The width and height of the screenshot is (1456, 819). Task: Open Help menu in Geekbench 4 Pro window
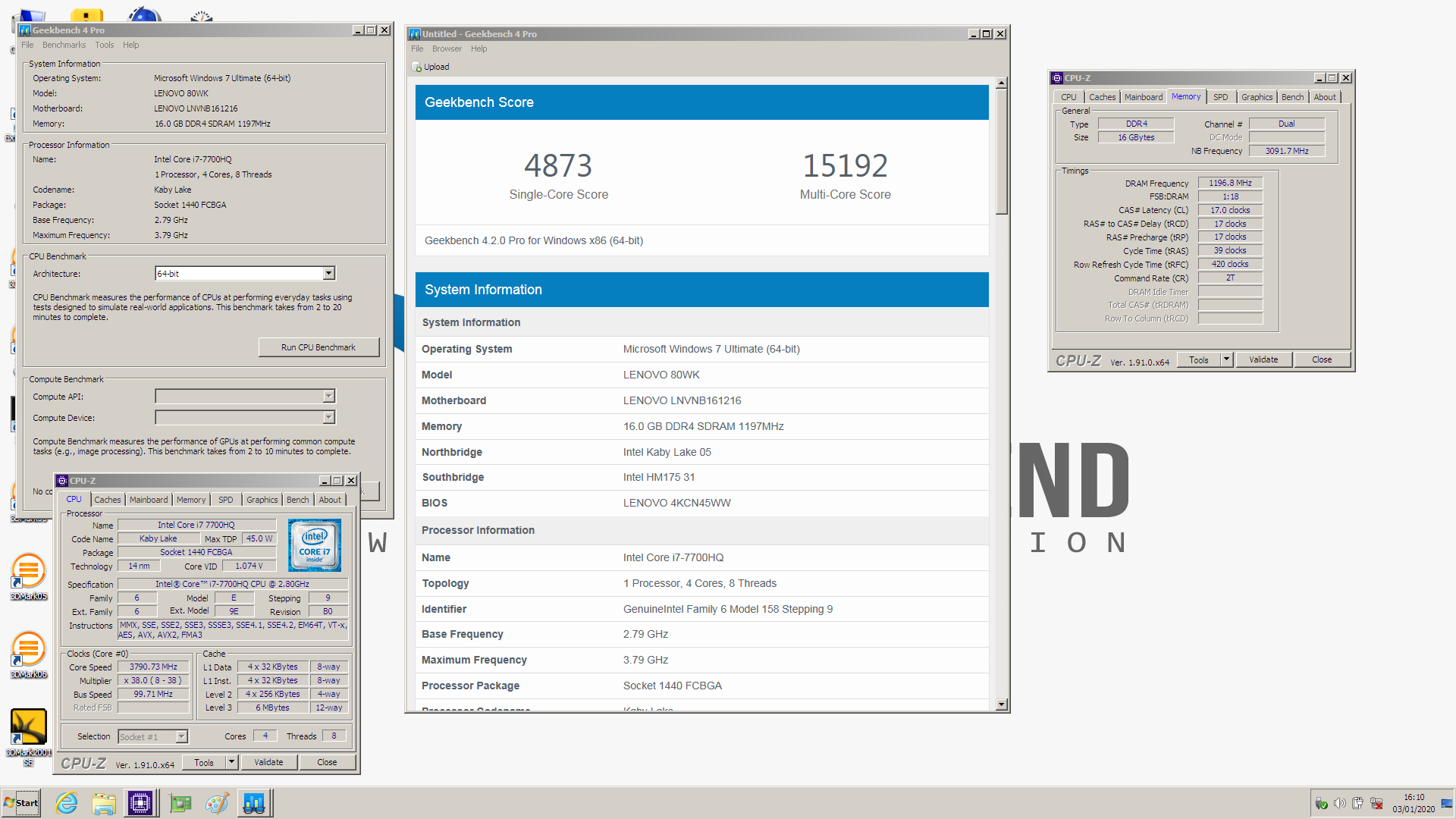point(131,45)
